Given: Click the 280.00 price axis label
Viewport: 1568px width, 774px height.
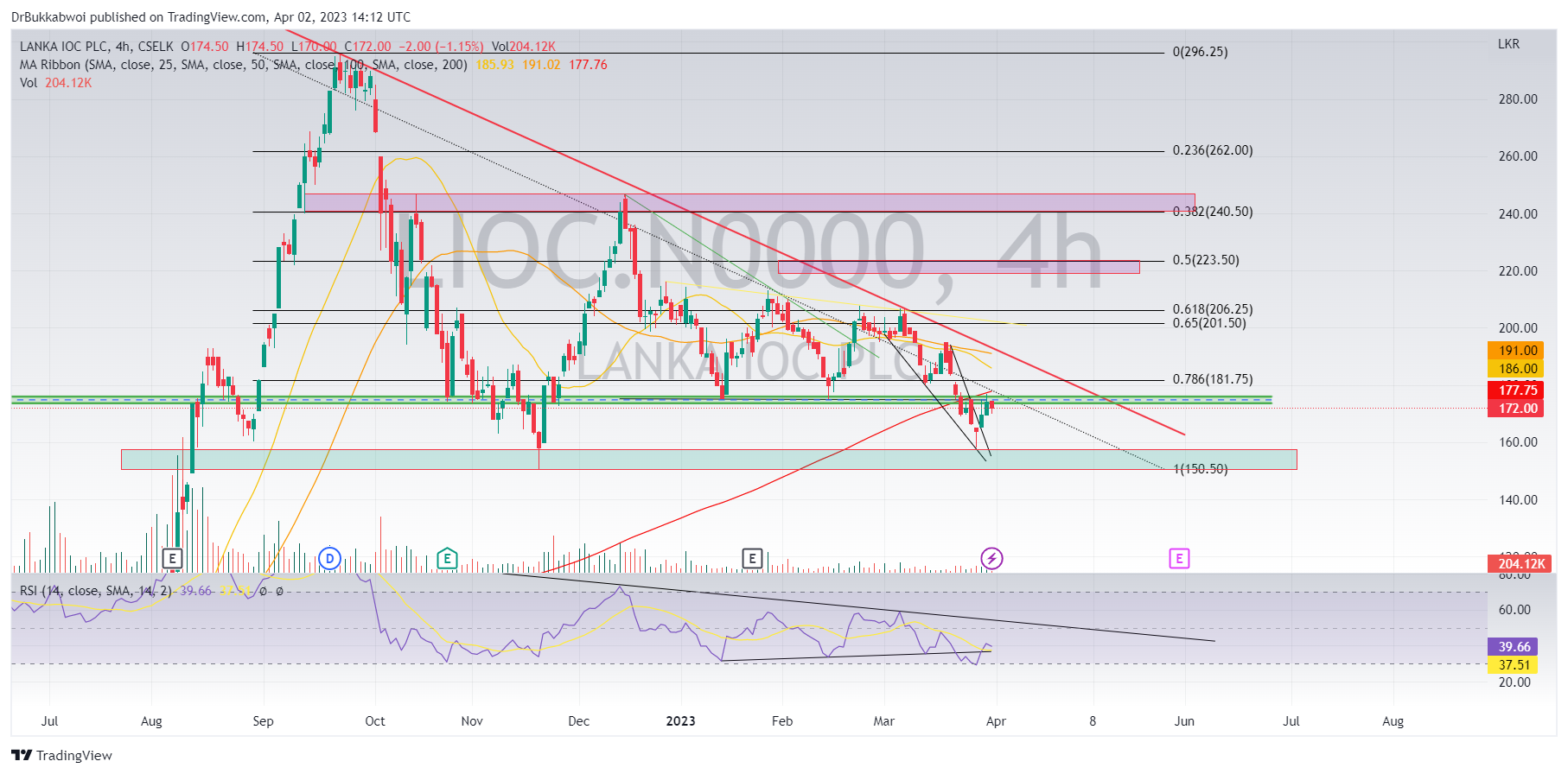Looking at the screenshot, I should click(x=1518, y=99).
